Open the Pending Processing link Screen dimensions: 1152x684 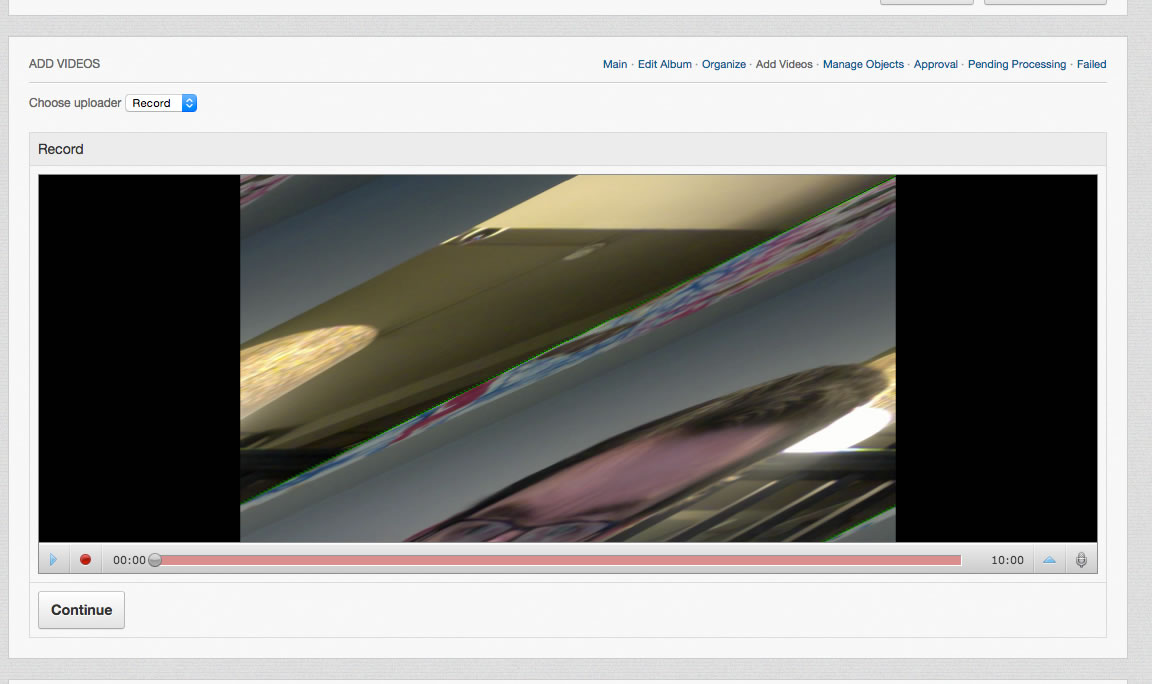[x=1017, y=64]
